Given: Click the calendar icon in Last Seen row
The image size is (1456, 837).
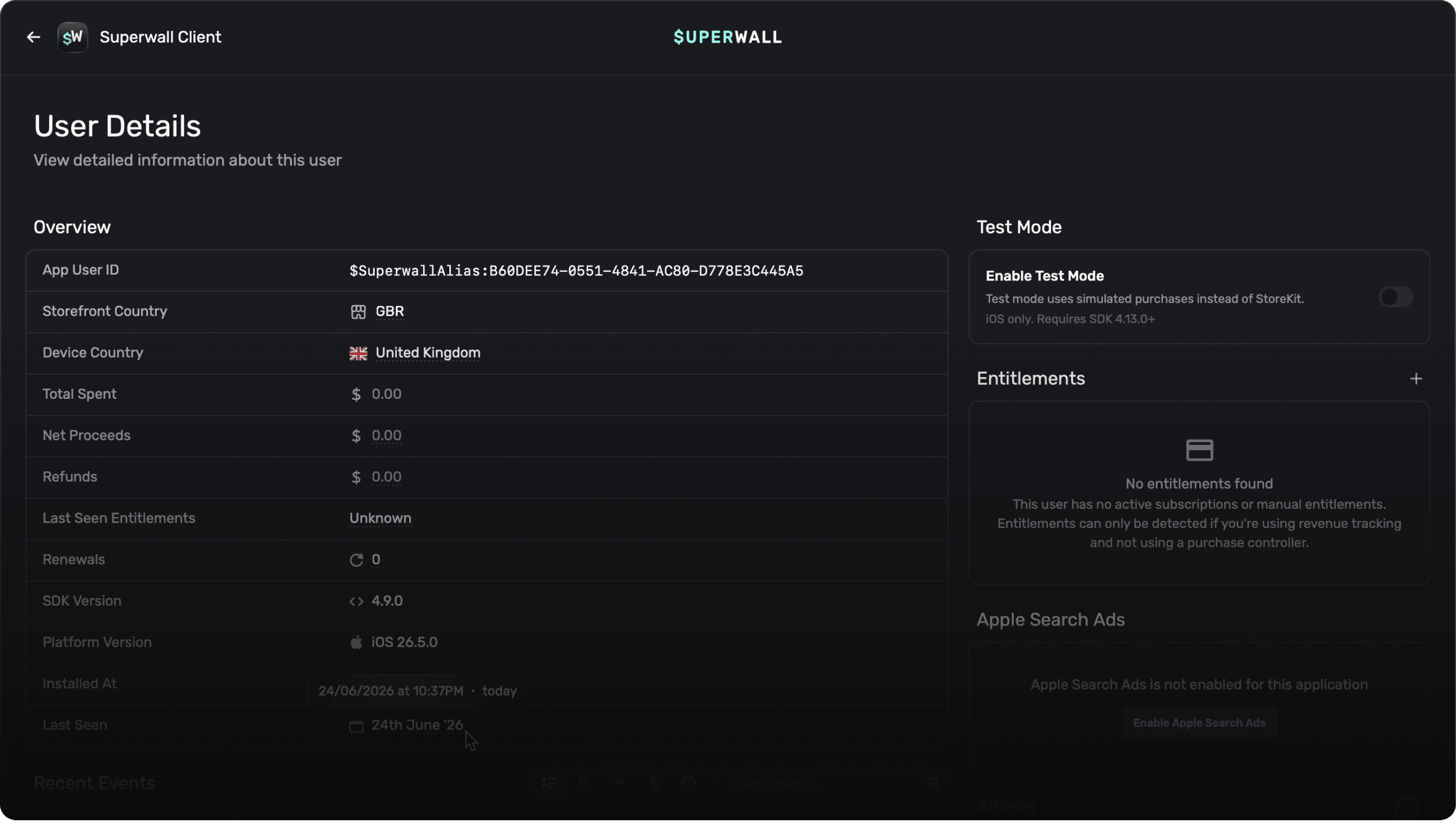Looking at the screenshot, I should [x=356, y=726].
